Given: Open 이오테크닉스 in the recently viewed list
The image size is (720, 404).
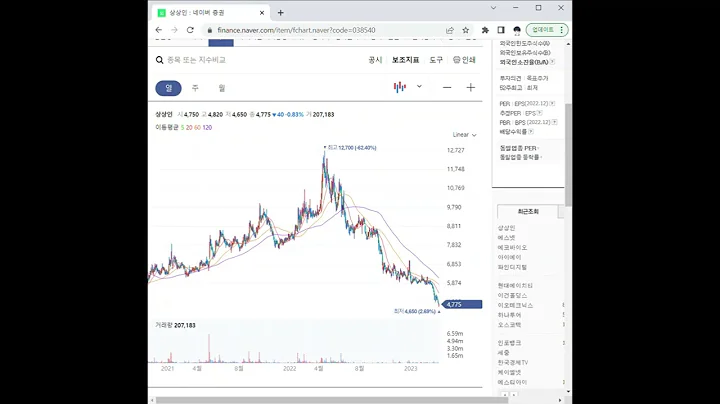Looking at the screenshot, I should [515, 305].
